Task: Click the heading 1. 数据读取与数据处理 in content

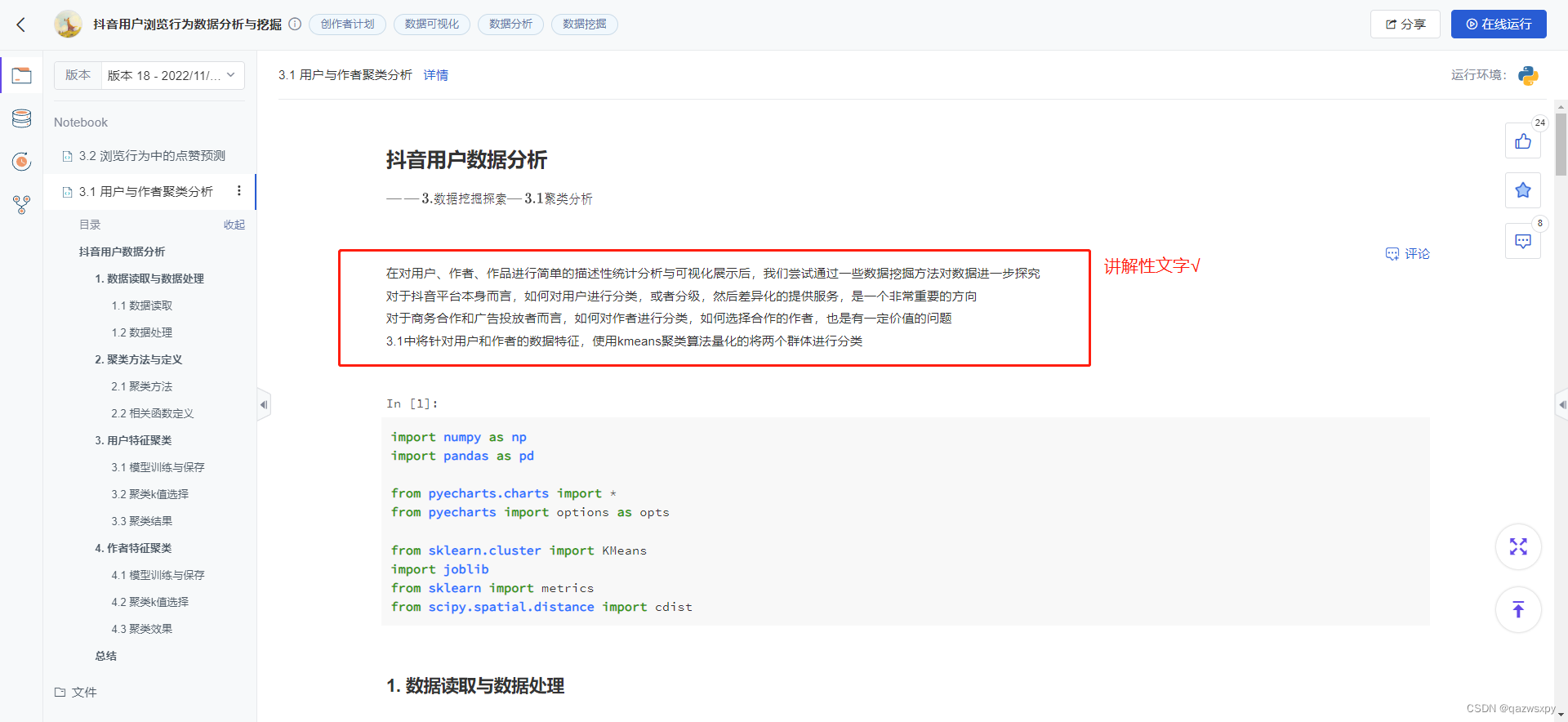Action: click(475, 686)
